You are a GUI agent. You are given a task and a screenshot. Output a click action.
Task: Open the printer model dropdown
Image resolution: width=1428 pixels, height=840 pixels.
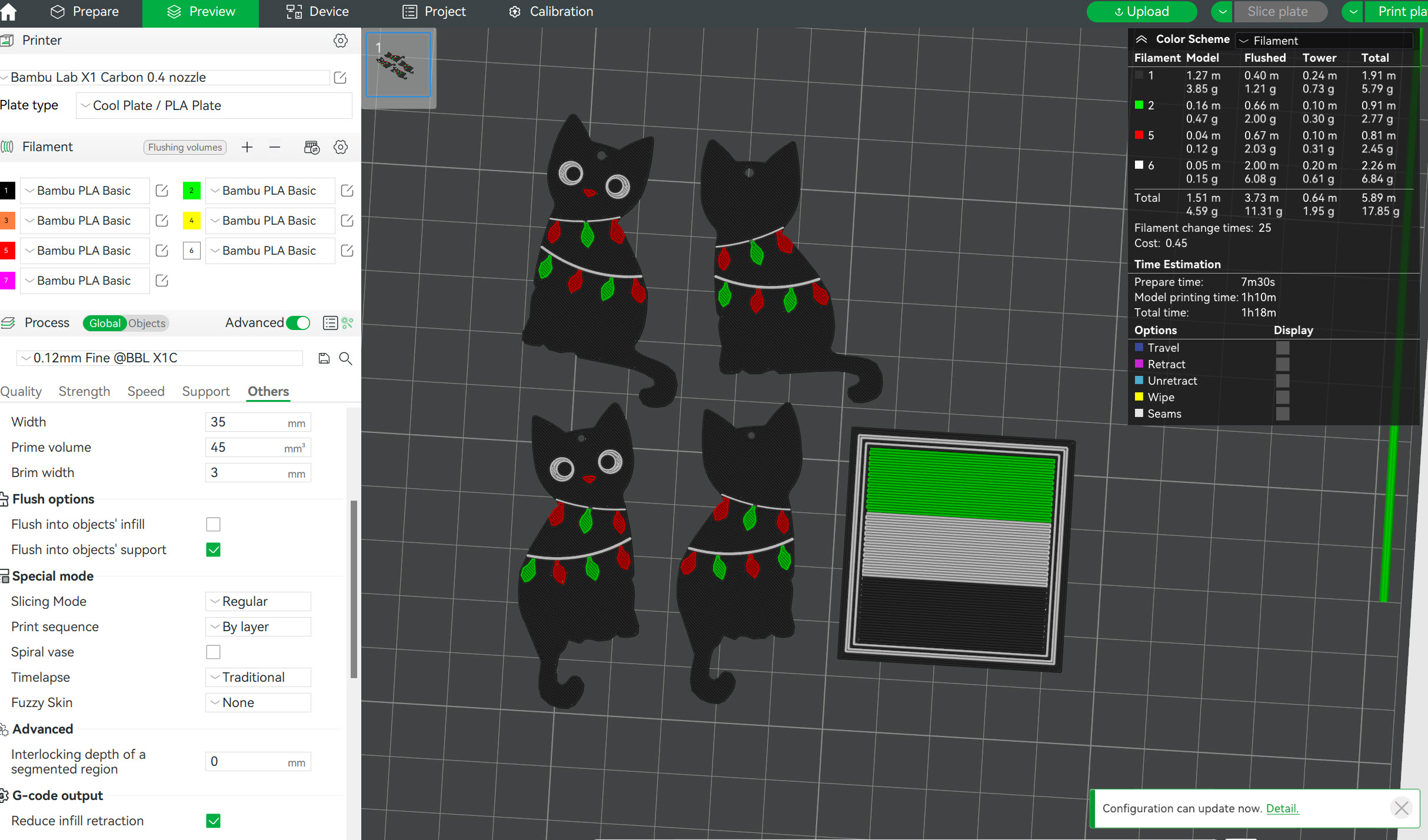click(165, 77)
